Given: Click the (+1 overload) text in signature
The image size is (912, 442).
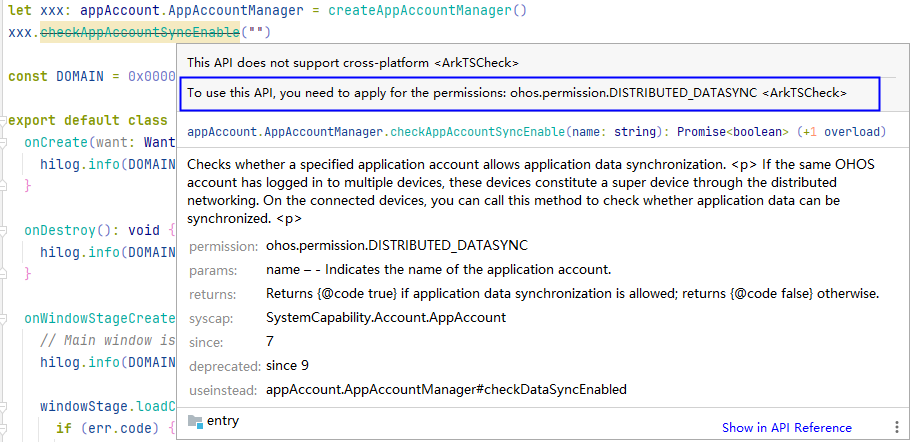Looking at the screenshot, I should (x=848, y=131).
